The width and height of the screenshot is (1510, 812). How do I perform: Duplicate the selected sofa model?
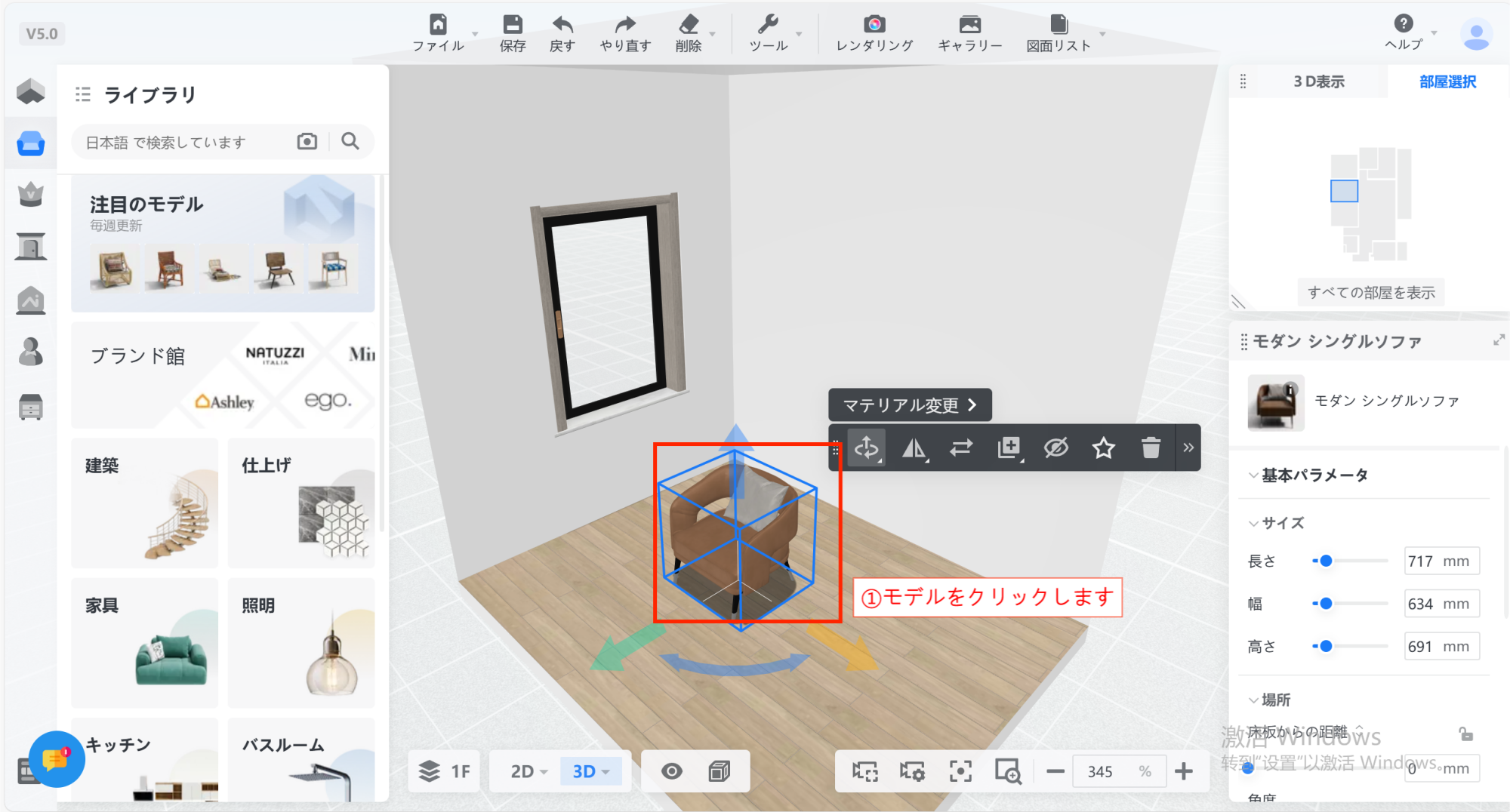pos(1009,448)
